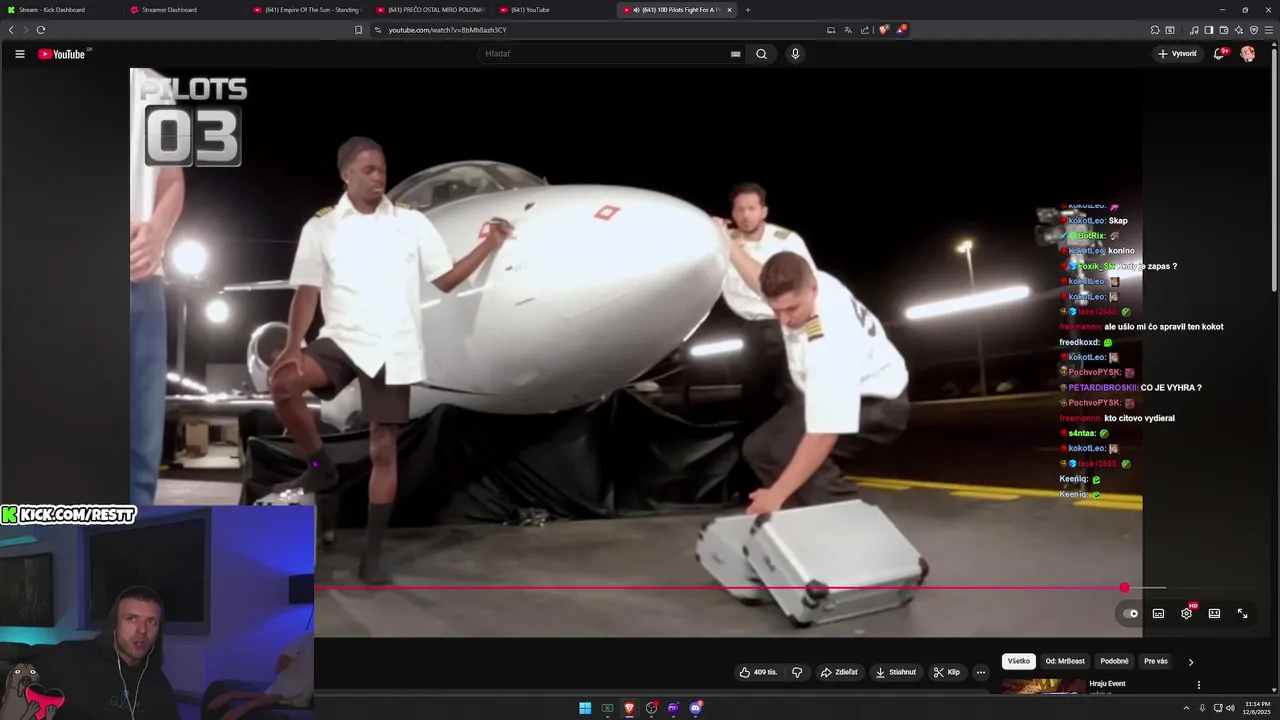Click the Klip clip button

[947, 672]
